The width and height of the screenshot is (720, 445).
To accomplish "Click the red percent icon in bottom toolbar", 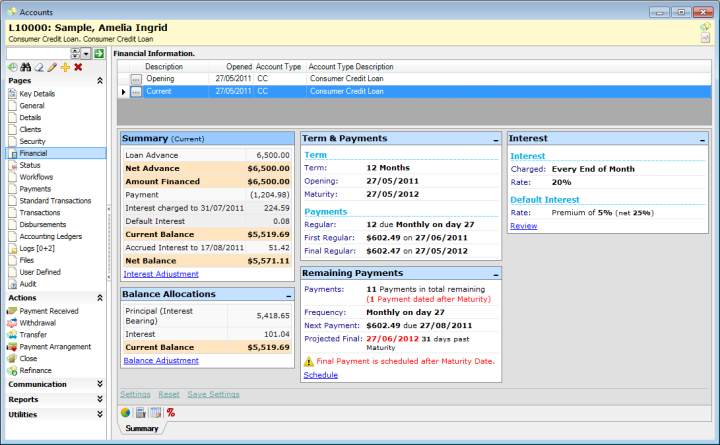I will tap(170, 412).
